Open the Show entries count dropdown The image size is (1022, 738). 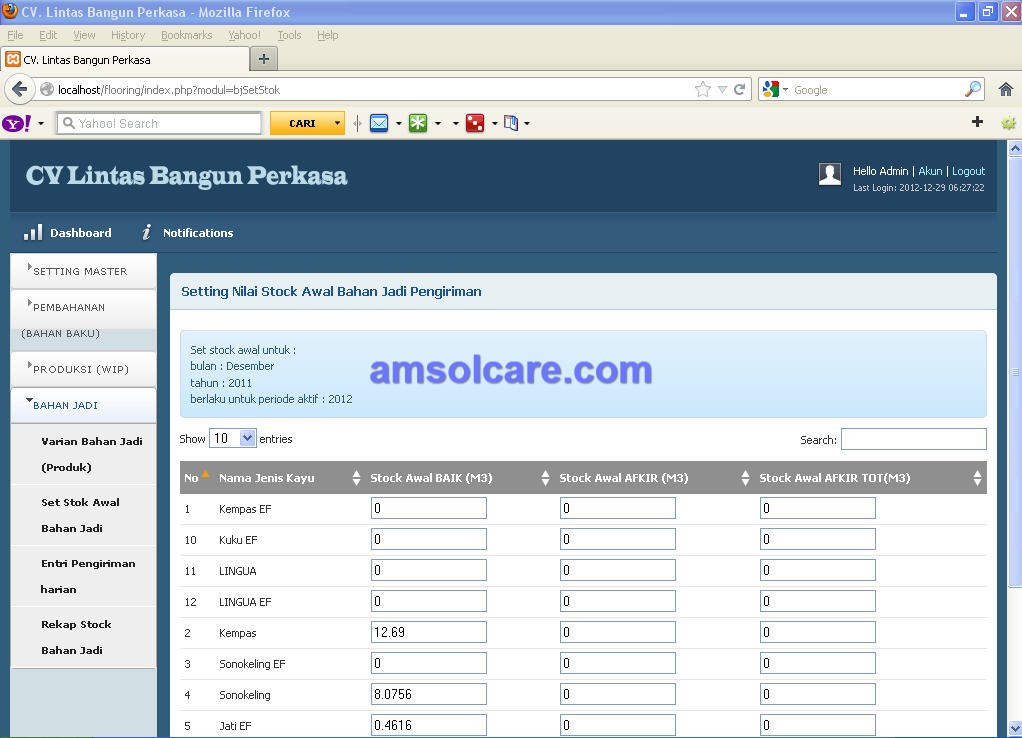pyautogui.click(x=232, y=439)
